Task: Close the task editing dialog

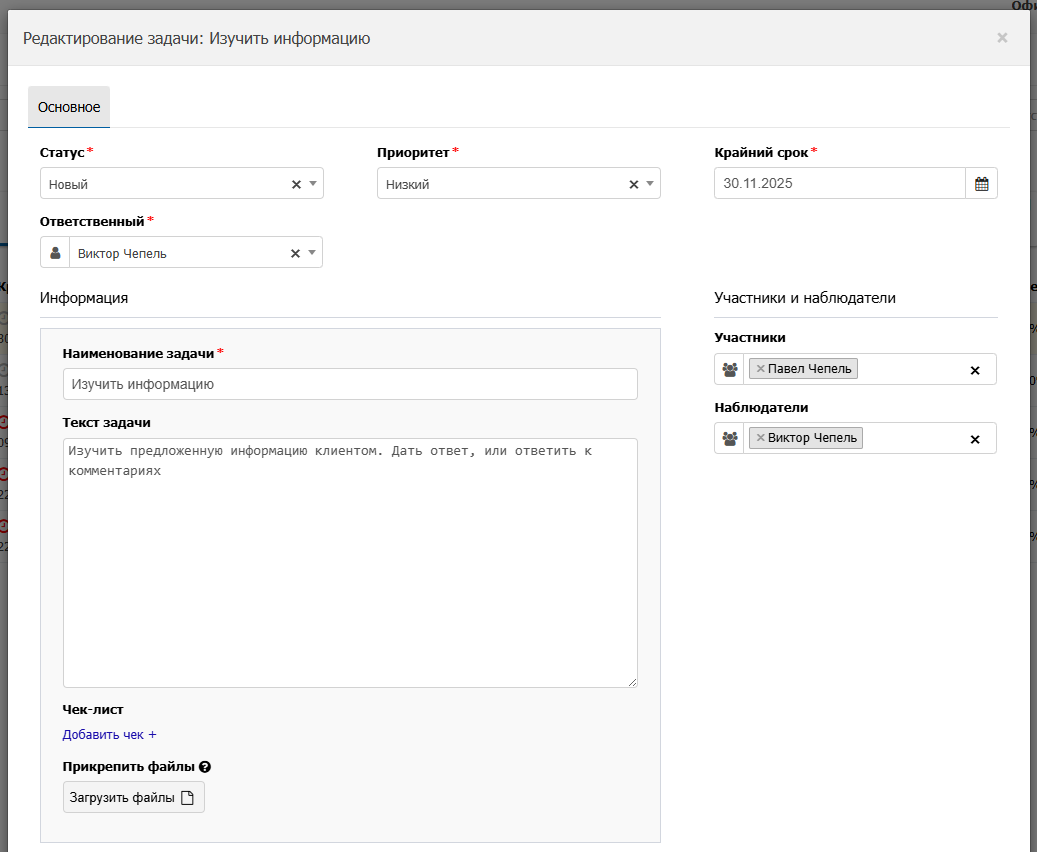Action: pos(1002,38)
